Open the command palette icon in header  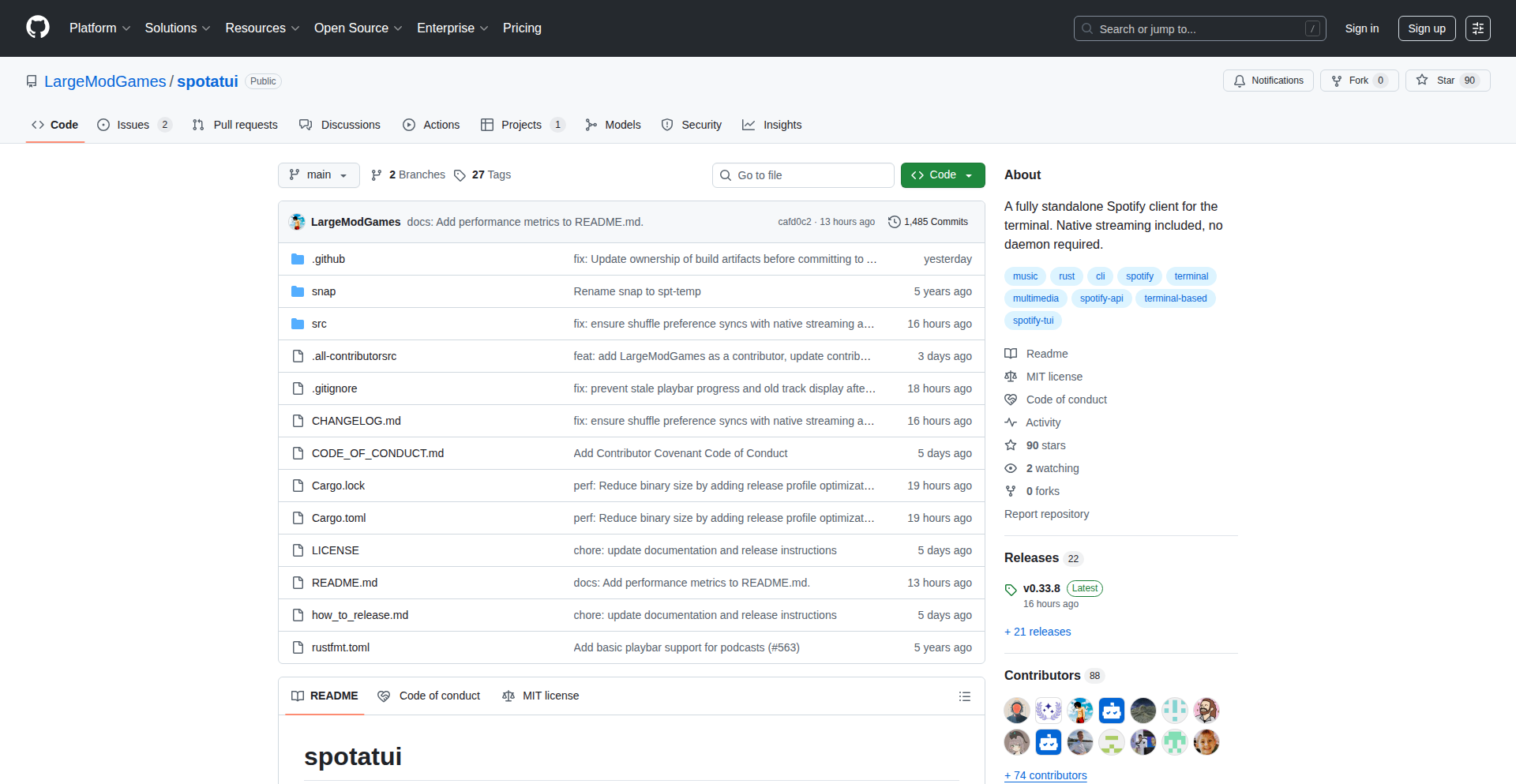(x=1477, y=28)
